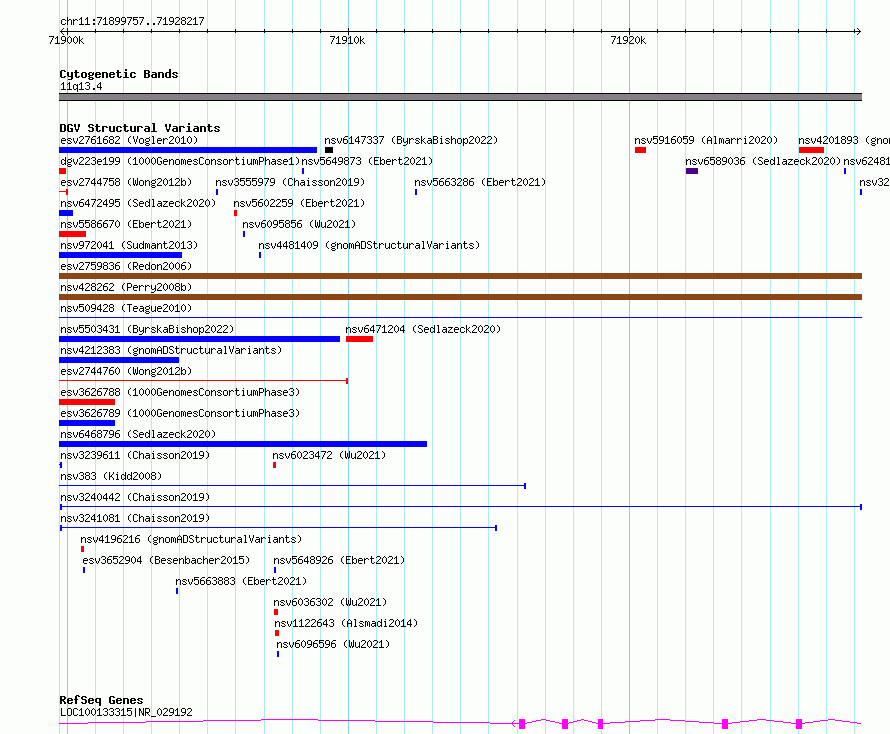The image size is (890, 734).
Task: Select nsv6036302 (Wu2021) label
Action: coord(330,602)
